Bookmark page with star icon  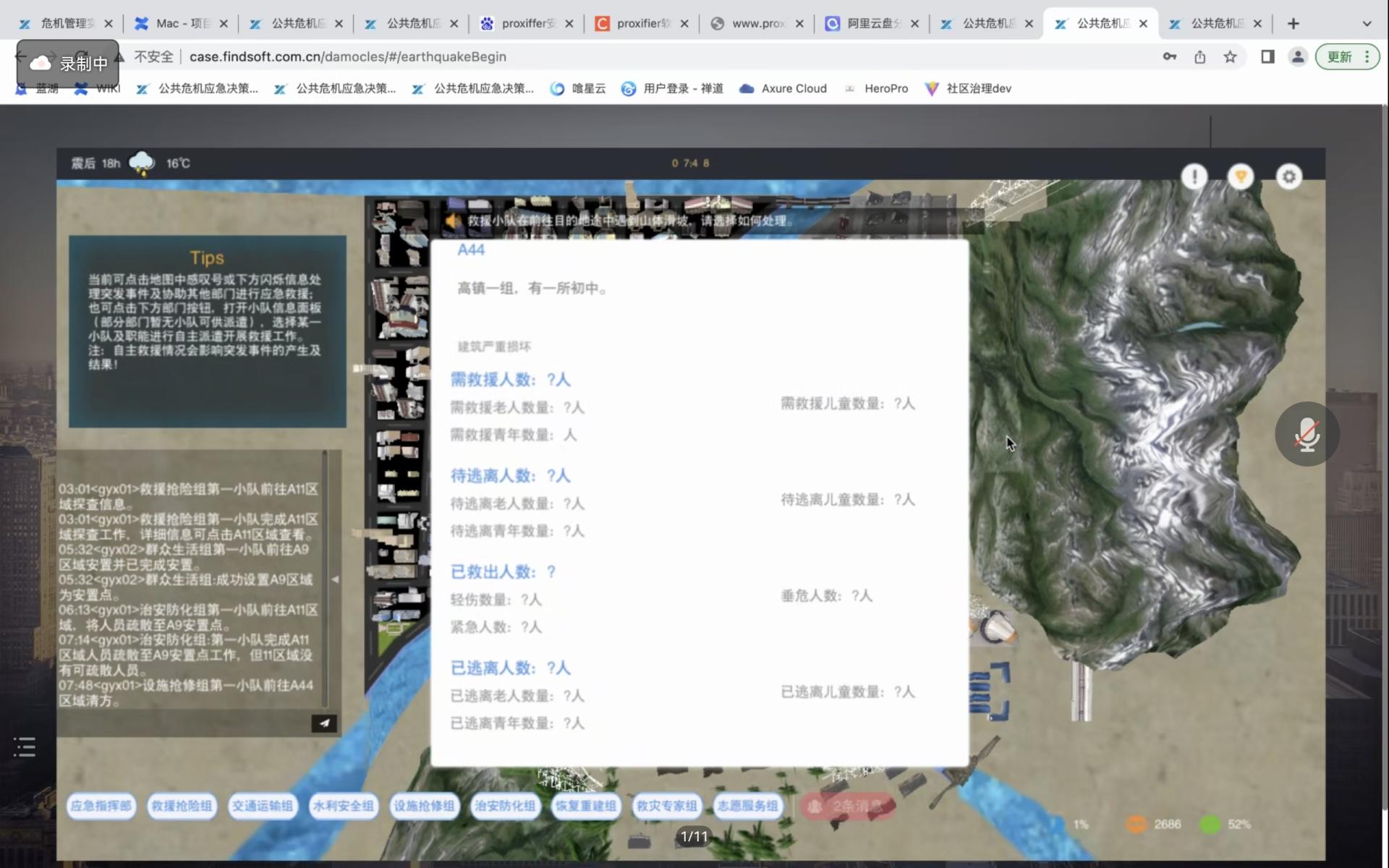click(1230, 56)
